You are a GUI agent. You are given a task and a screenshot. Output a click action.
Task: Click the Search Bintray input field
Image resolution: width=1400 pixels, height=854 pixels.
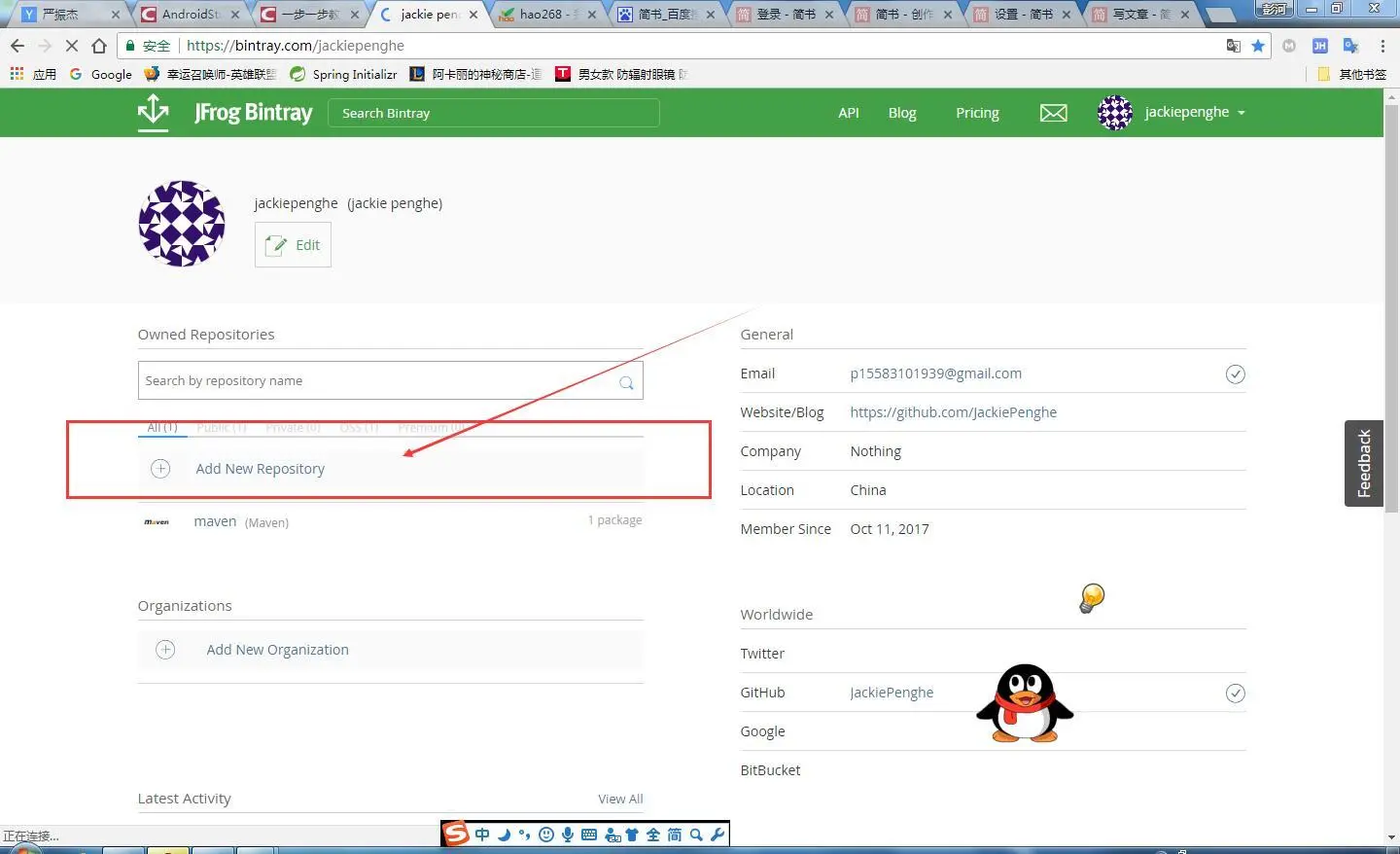494,113
